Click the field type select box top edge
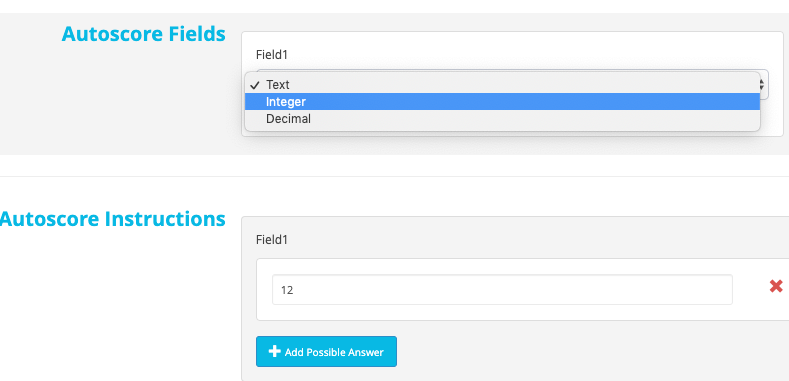Image resolution: width=789 pixels, height=381 pixels. 512,69
